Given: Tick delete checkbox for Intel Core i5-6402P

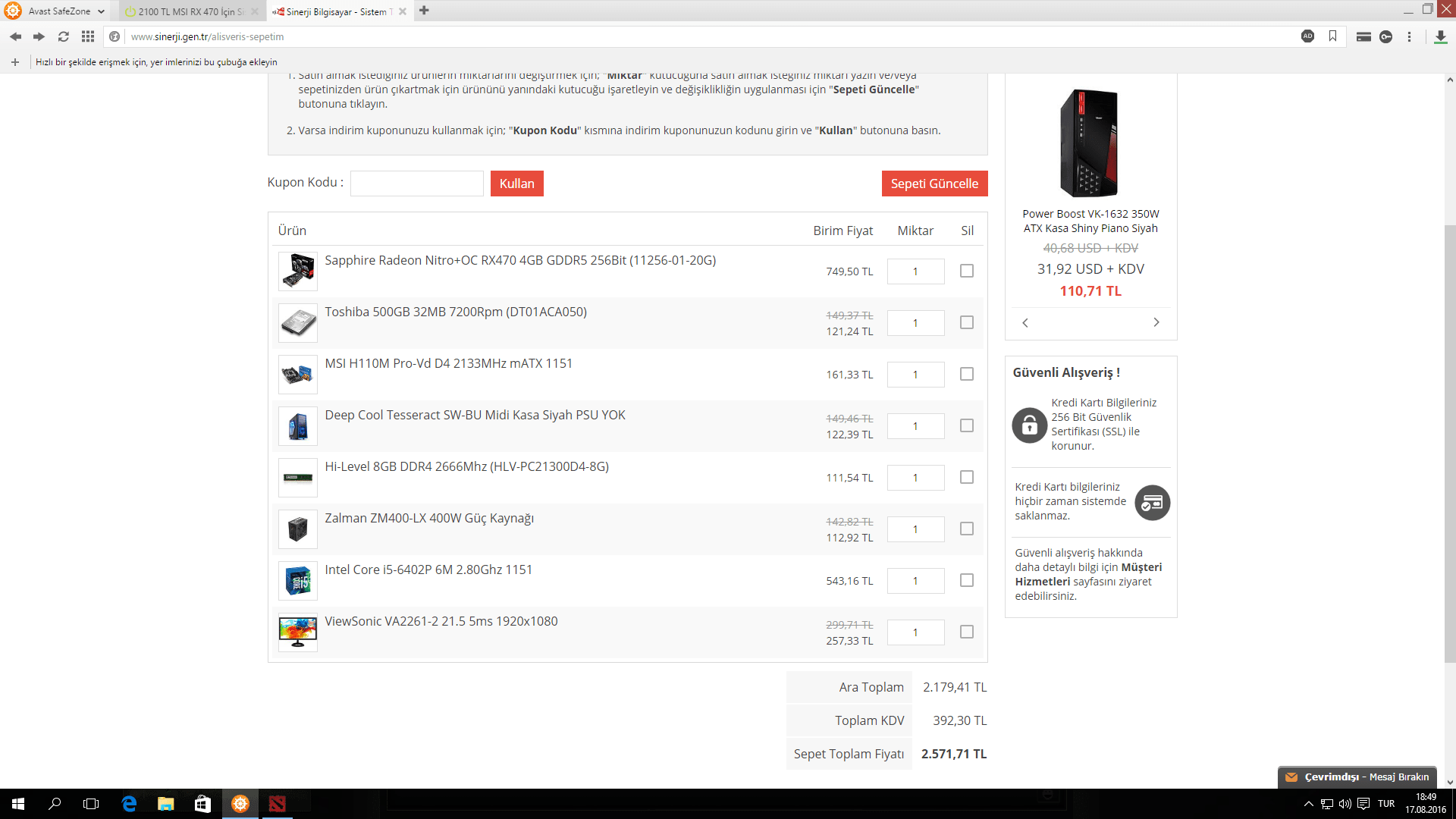Looking at the screenshot, I should (966, 580).
